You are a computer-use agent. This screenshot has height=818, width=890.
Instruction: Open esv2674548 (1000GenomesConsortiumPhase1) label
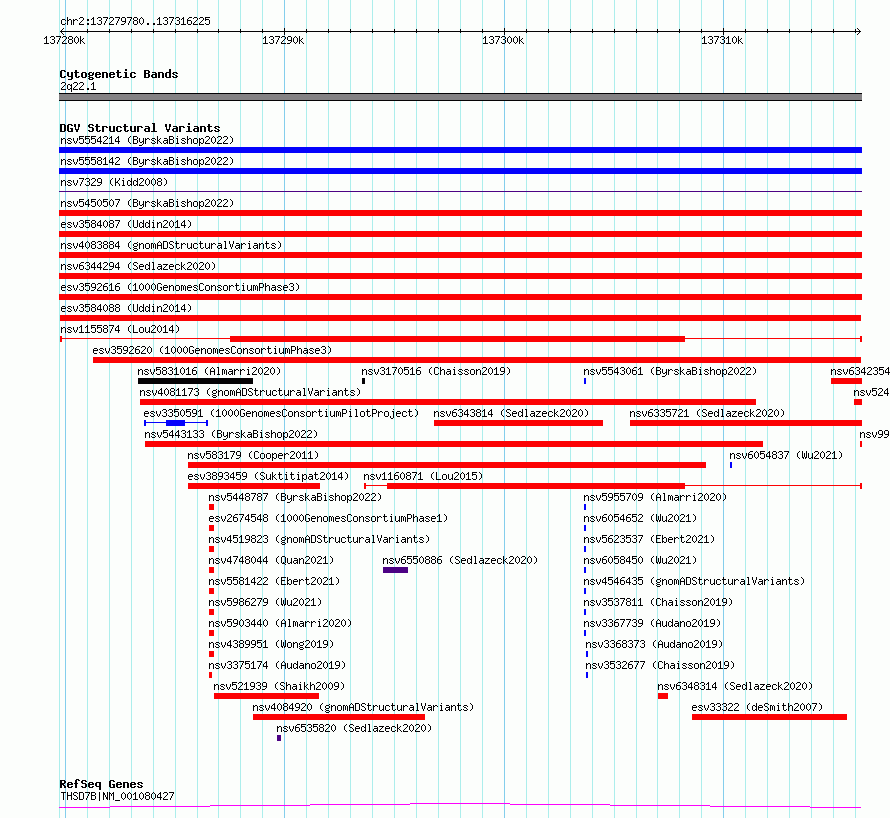pyautogui.click(x=328, y=518)
